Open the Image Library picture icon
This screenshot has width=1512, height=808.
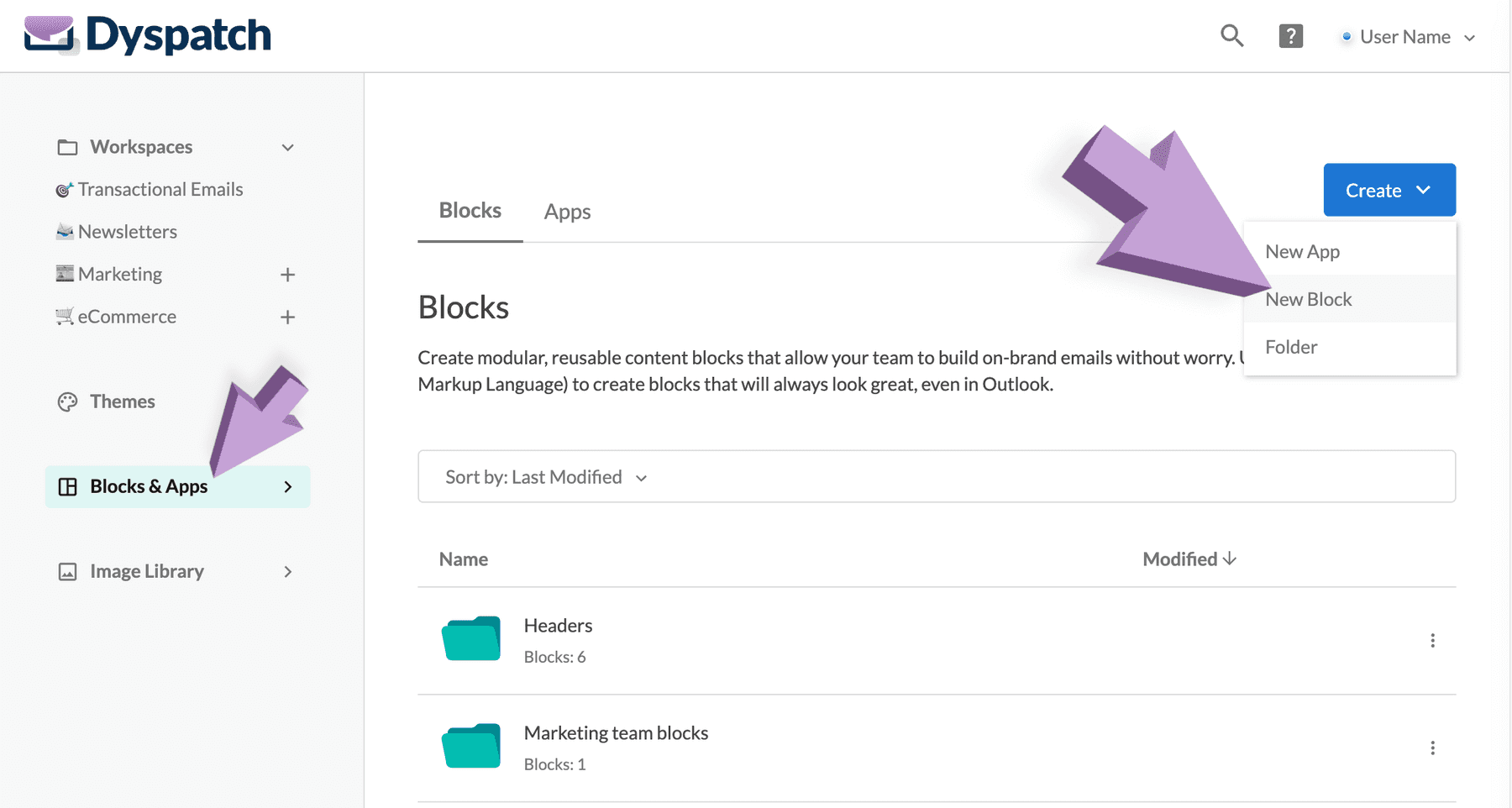pyautogui.click(x=66, y=571)
